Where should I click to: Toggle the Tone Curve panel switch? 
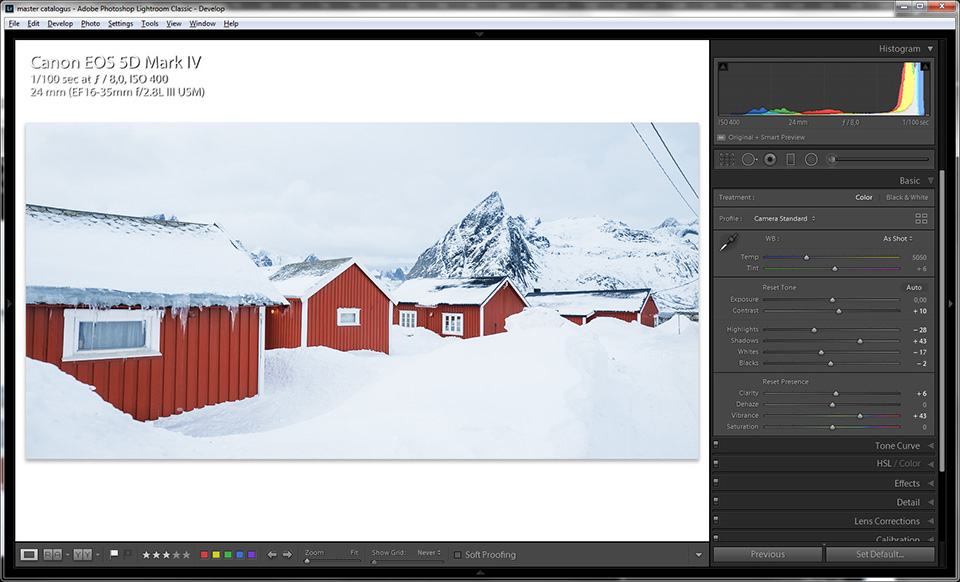pos(716,445)
